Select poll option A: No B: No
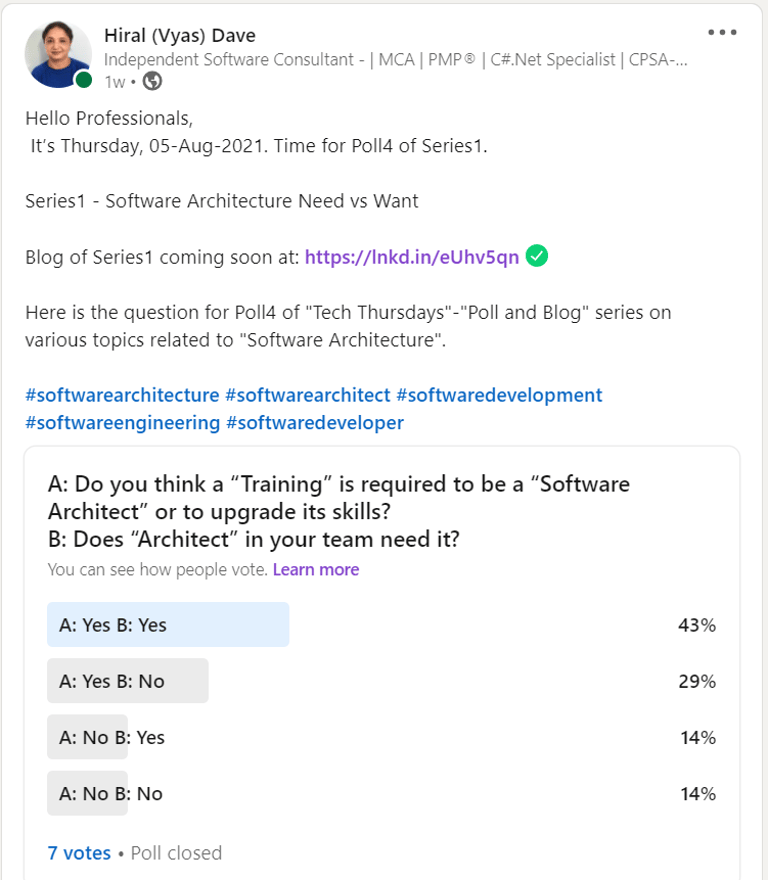The height and width of the screenshot is (880, 768). click(382, 793)
